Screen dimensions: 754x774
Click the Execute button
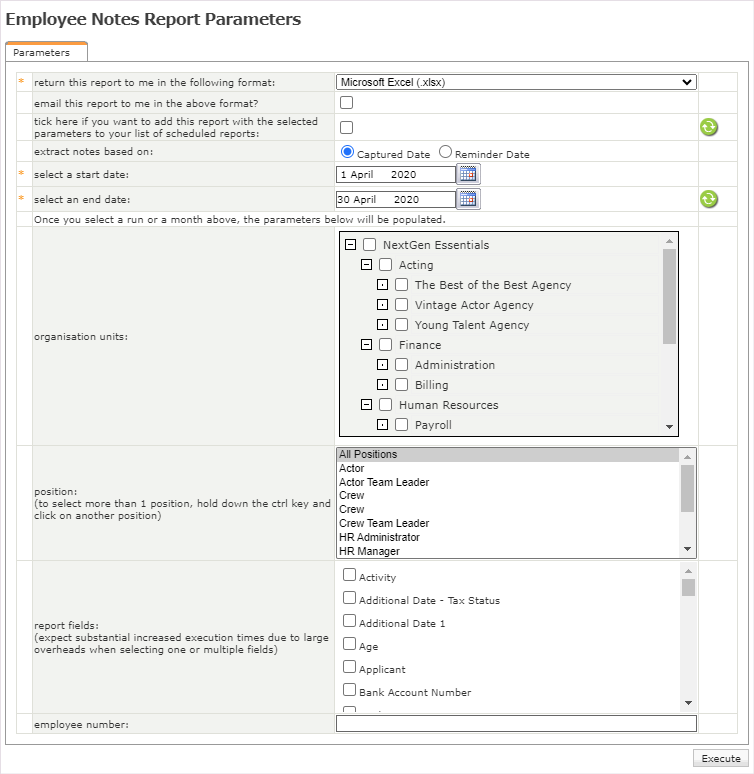[720, 758]
